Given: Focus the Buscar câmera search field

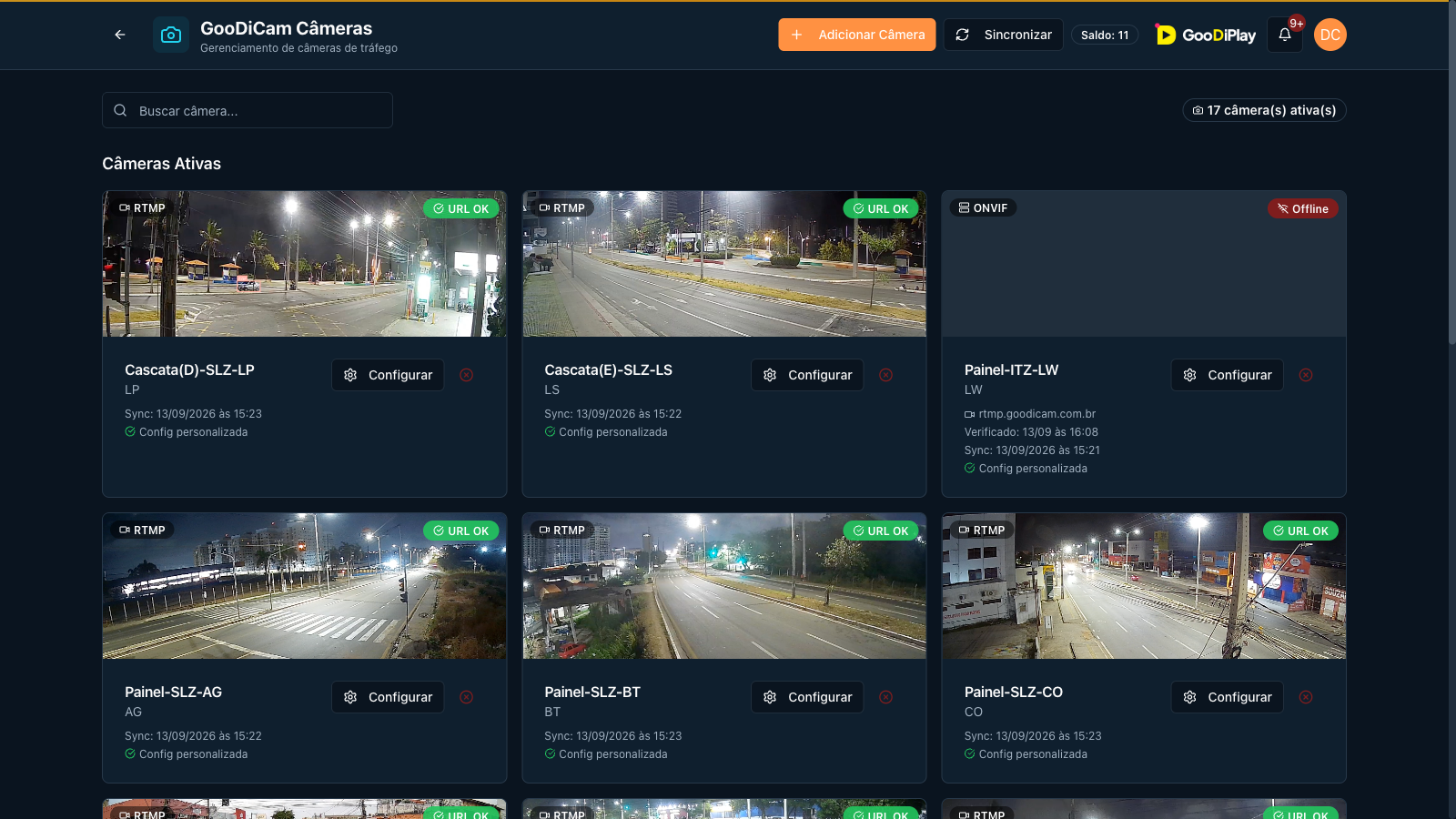Looking at the screenshot, I should point(248,110).
